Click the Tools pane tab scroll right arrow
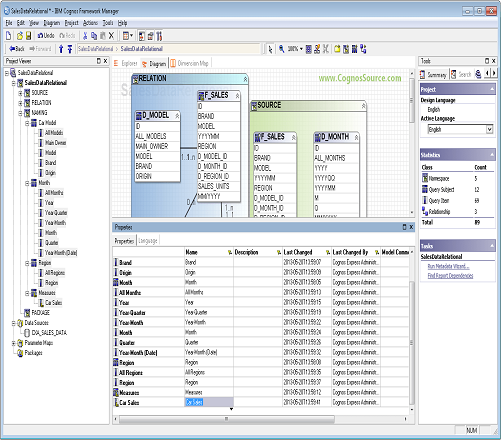501x440 pixels. pos(494,73)
